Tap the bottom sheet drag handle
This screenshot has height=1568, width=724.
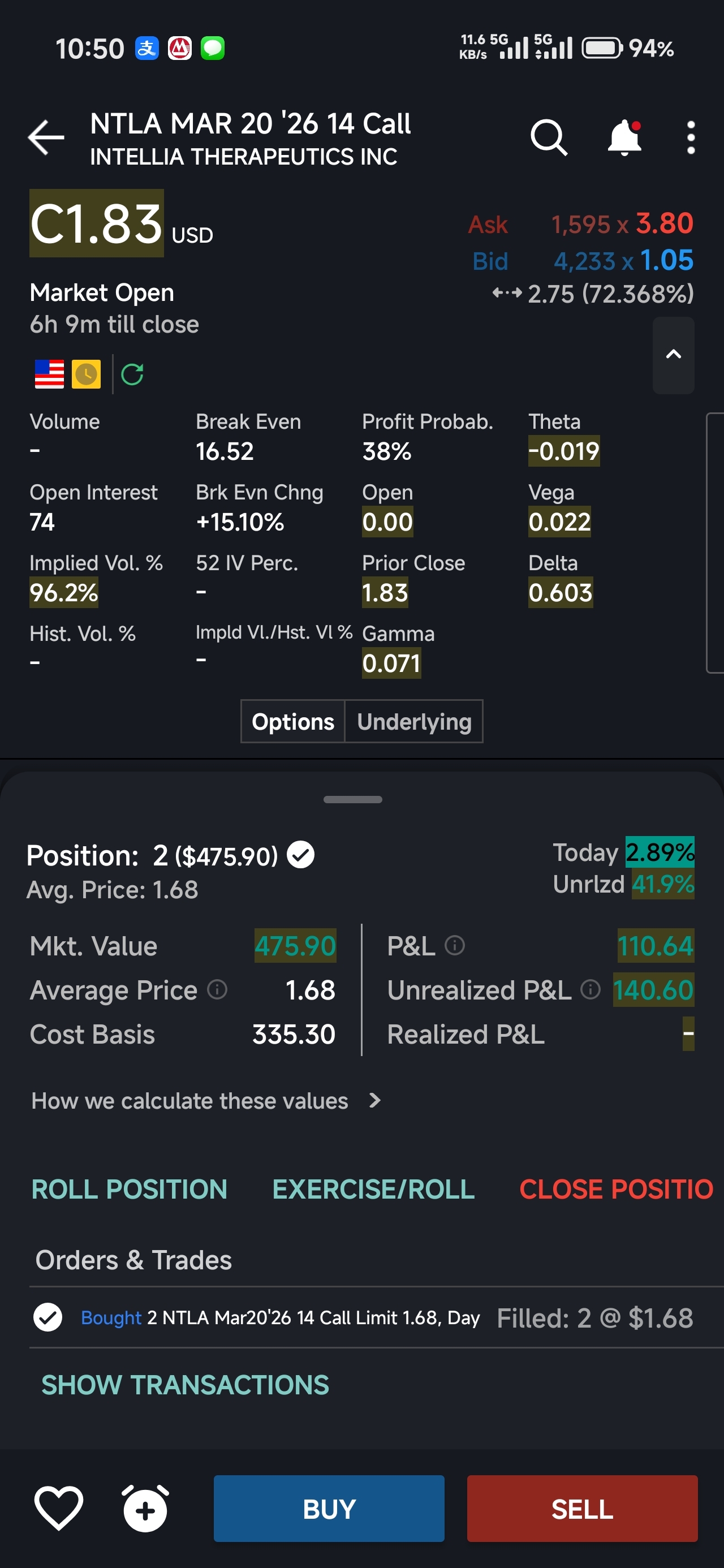point(352,799)
